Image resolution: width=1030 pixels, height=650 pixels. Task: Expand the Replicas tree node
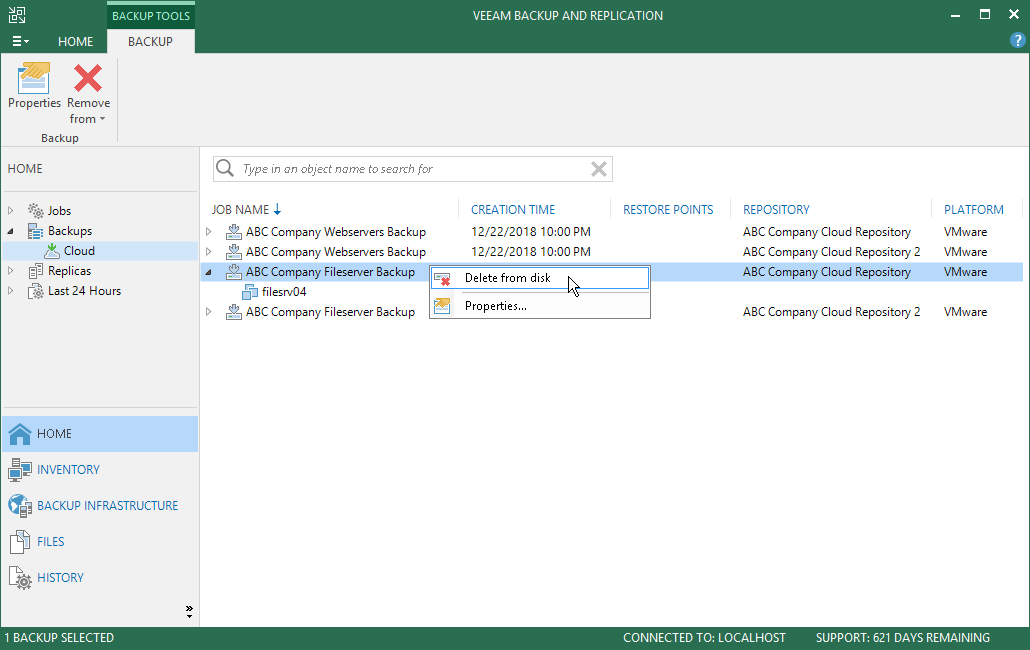point(11,271)
